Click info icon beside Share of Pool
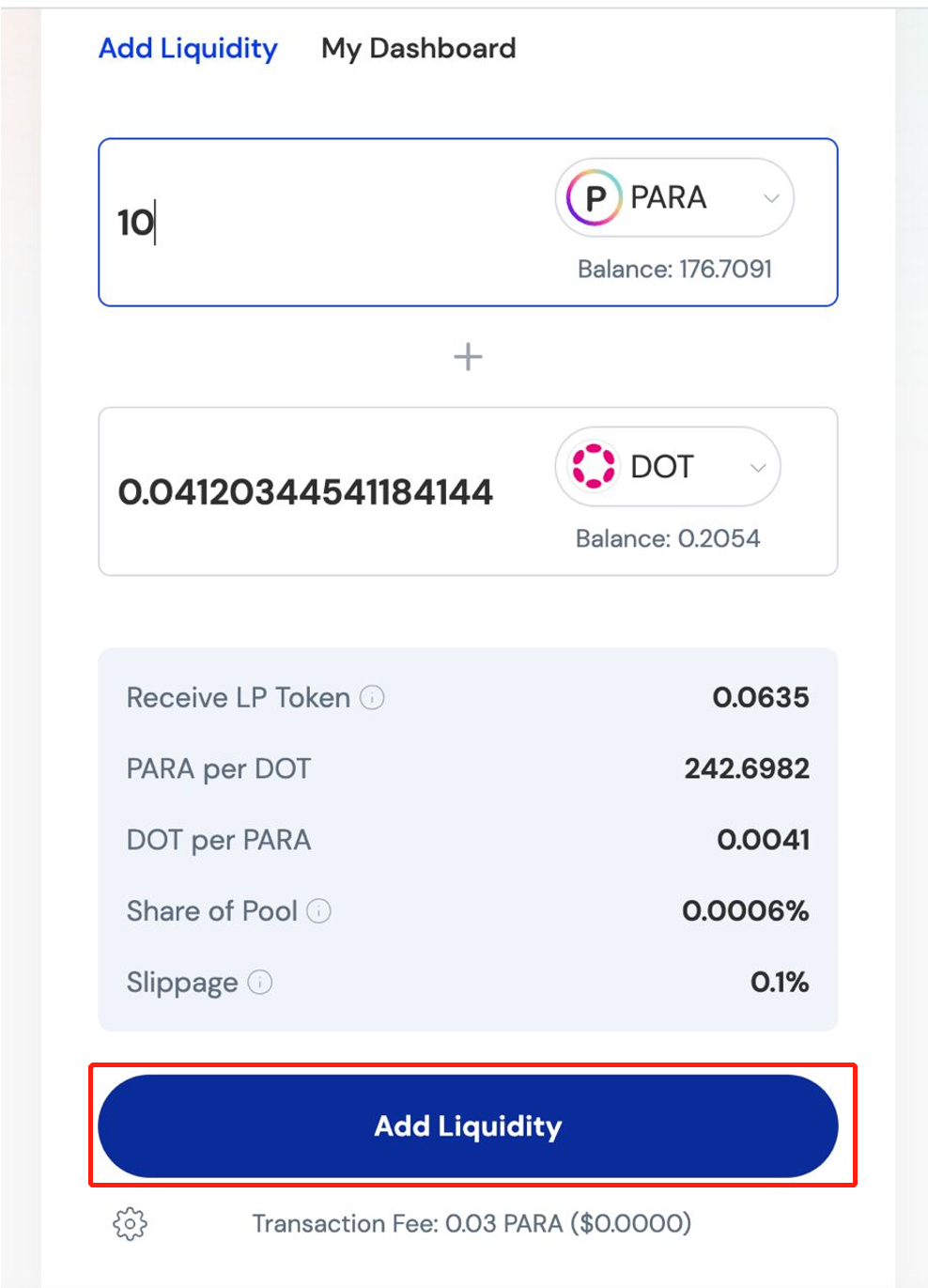The height and width of the screenshot is (1288, 928). tap(319, 910)
